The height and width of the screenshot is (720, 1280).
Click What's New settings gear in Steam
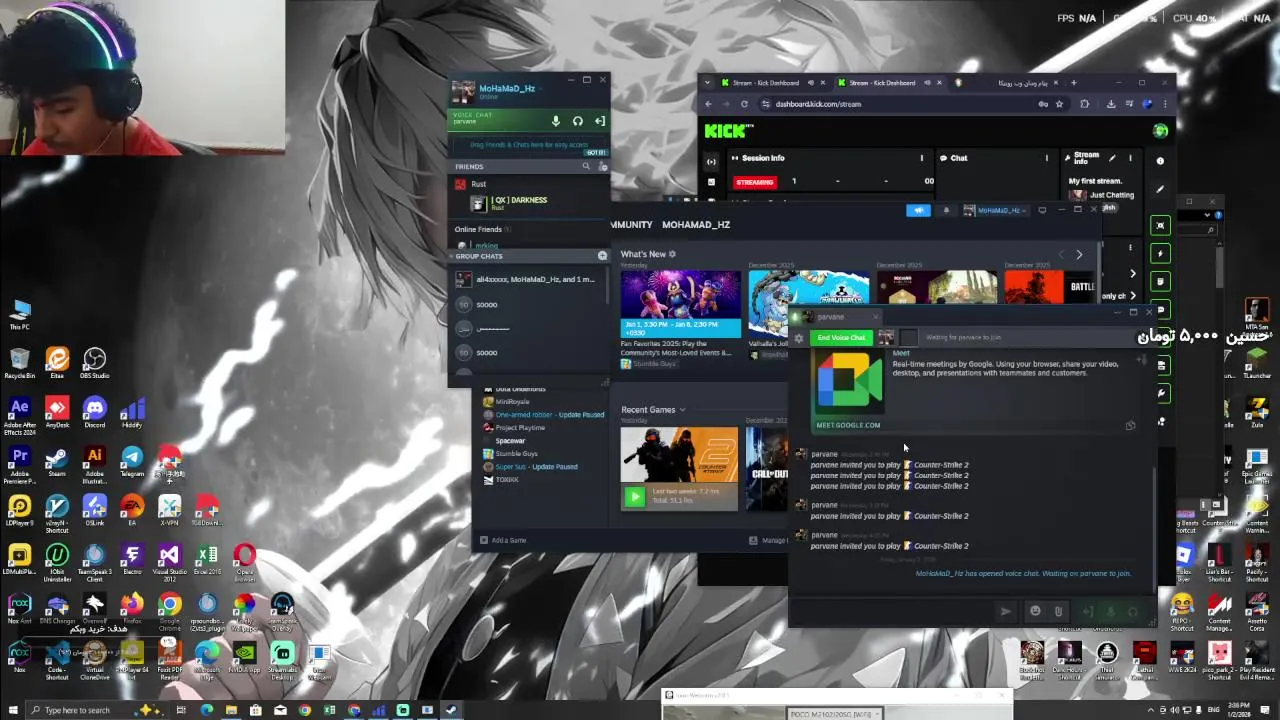coord(672,254)
